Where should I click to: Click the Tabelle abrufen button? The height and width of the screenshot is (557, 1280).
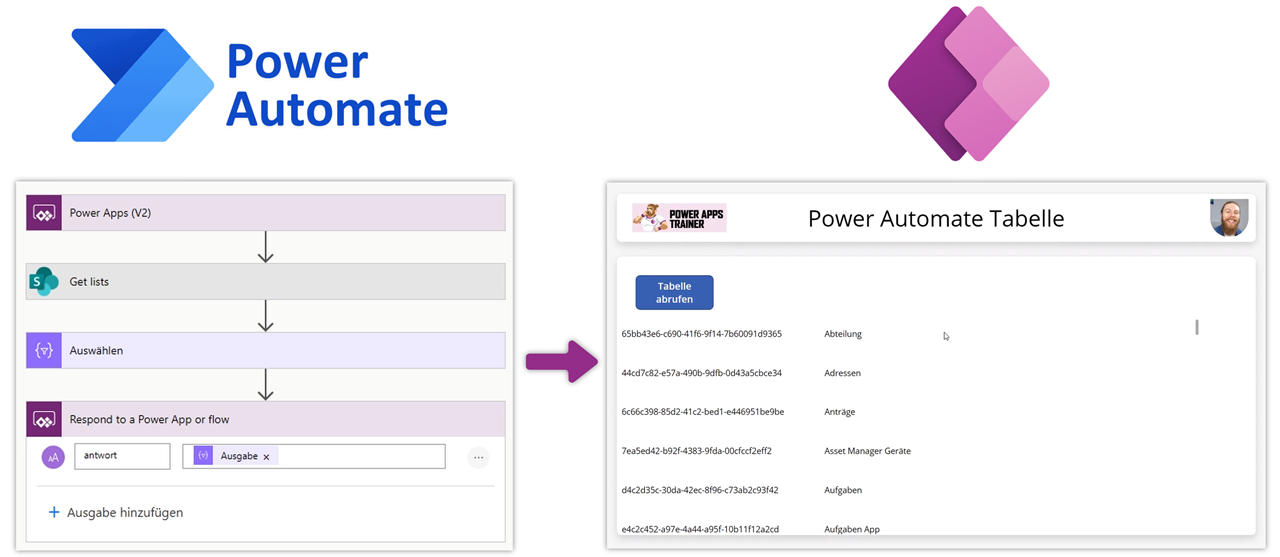tap(674, 292)
